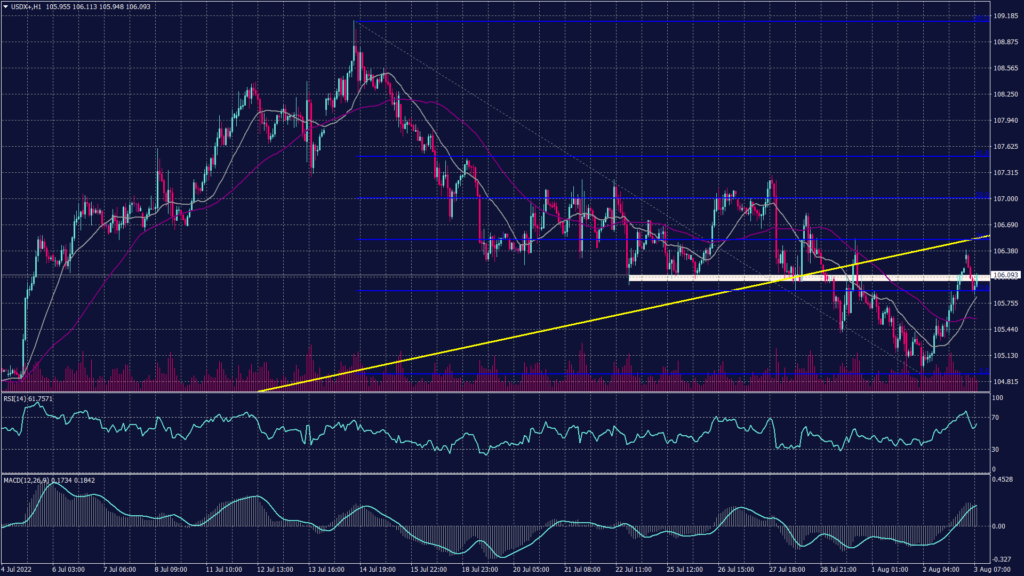The image size is (1024, 576).
Task: Click the MACD 0.00 scale label
Action: point(1000,525)
